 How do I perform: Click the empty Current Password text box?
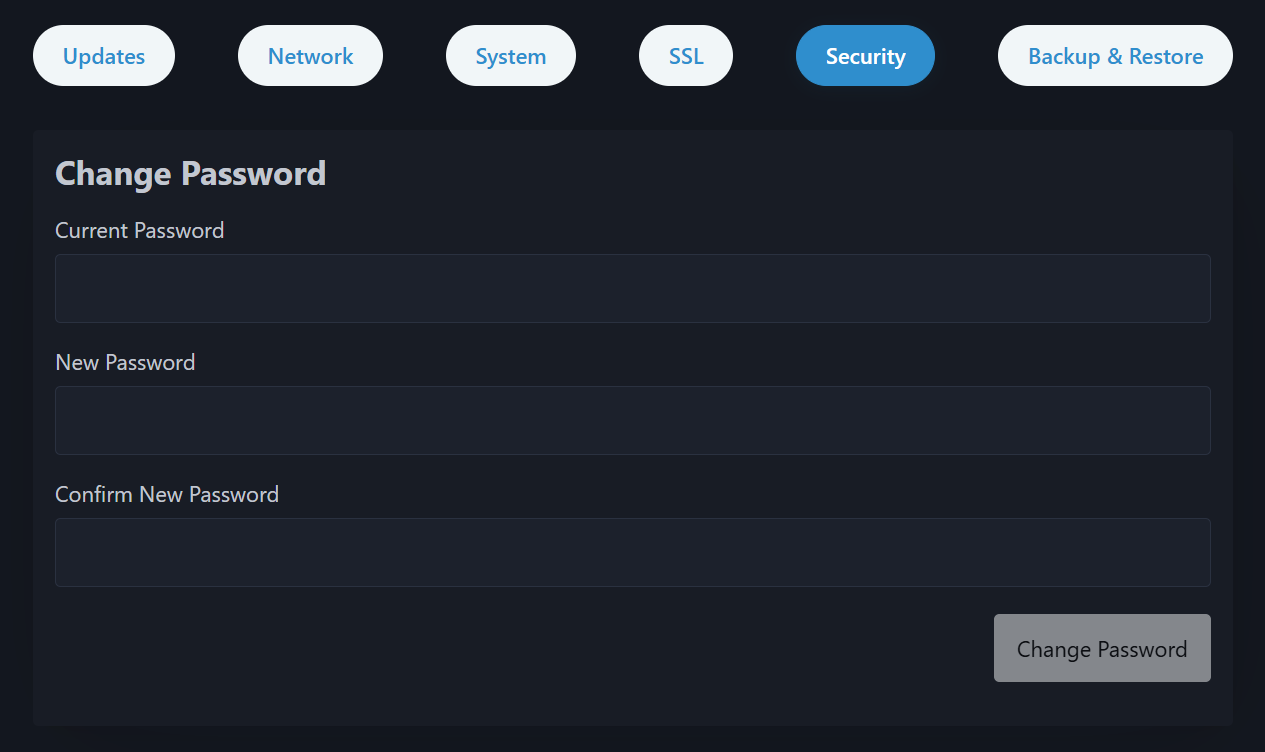click(x=632, y=287)
